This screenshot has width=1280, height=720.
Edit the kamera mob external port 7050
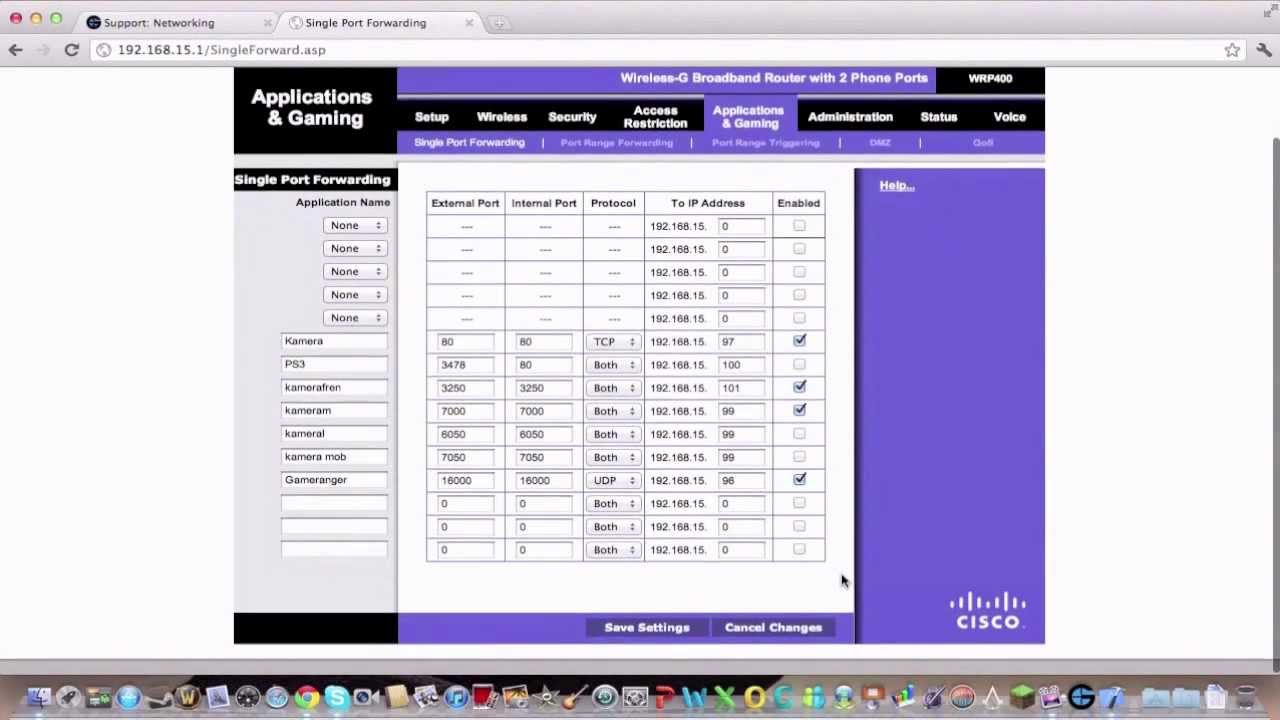click(x=466, y=457)
